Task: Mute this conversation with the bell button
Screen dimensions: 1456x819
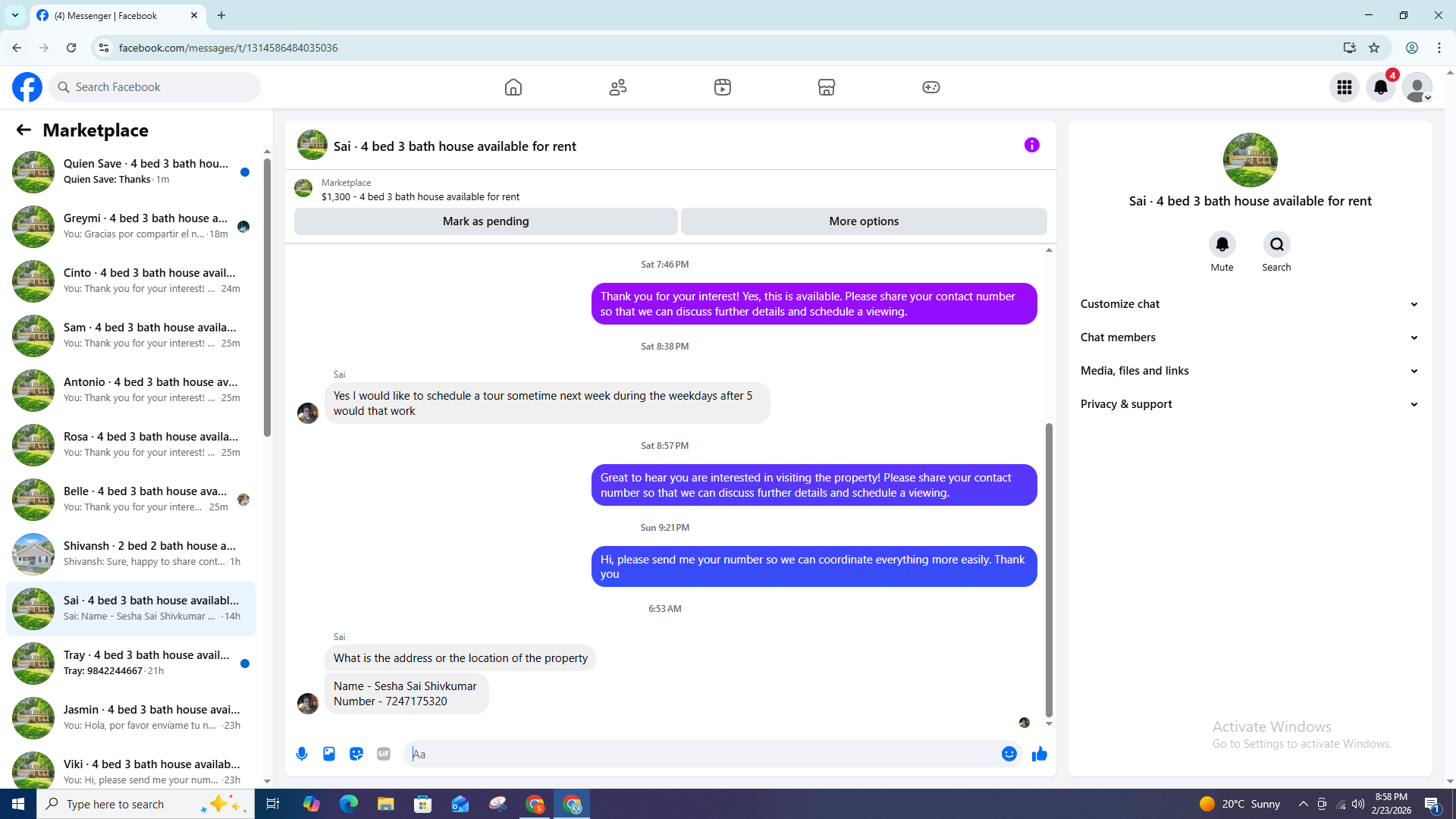Action: 1222,244
